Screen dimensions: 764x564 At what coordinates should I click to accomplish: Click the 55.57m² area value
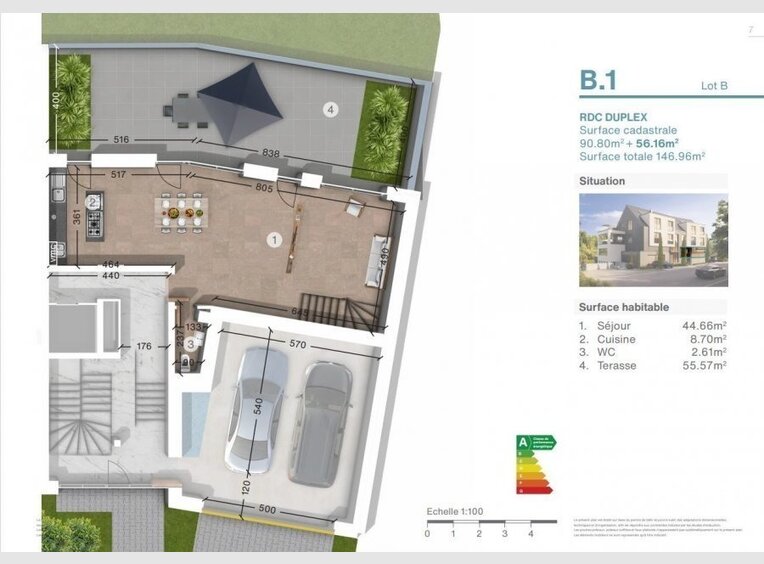[704, 365]
